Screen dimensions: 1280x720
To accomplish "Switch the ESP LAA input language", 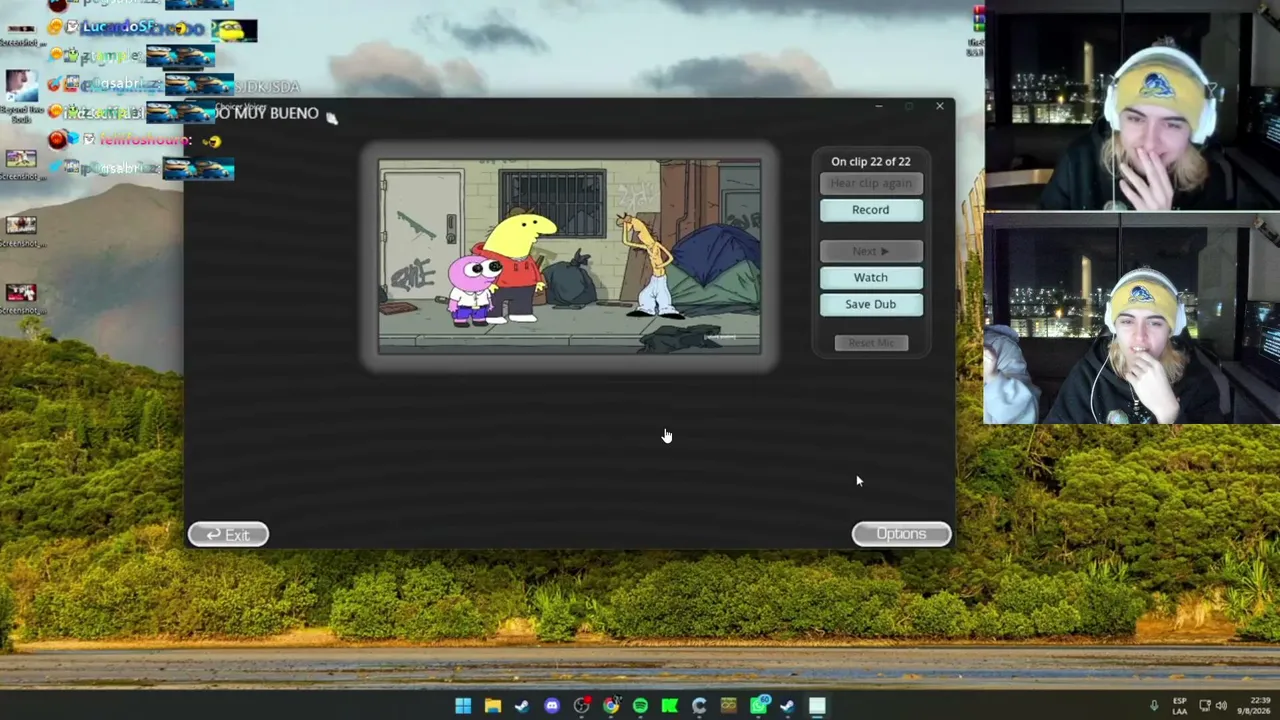I will coord(1180,706).
